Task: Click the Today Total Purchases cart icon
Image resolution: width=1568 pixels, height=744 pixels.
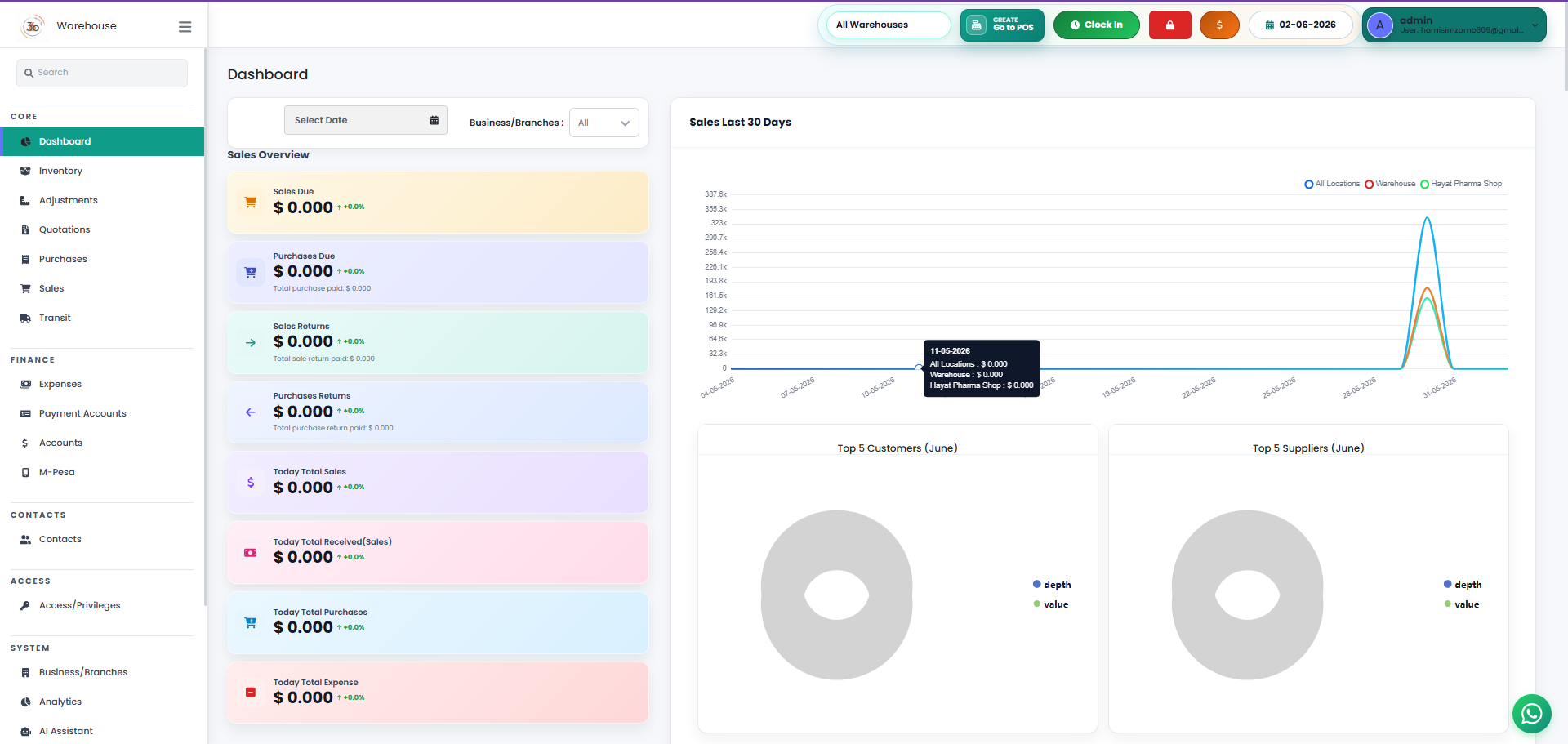Action: pyautogui.click(x=251, y=623)
